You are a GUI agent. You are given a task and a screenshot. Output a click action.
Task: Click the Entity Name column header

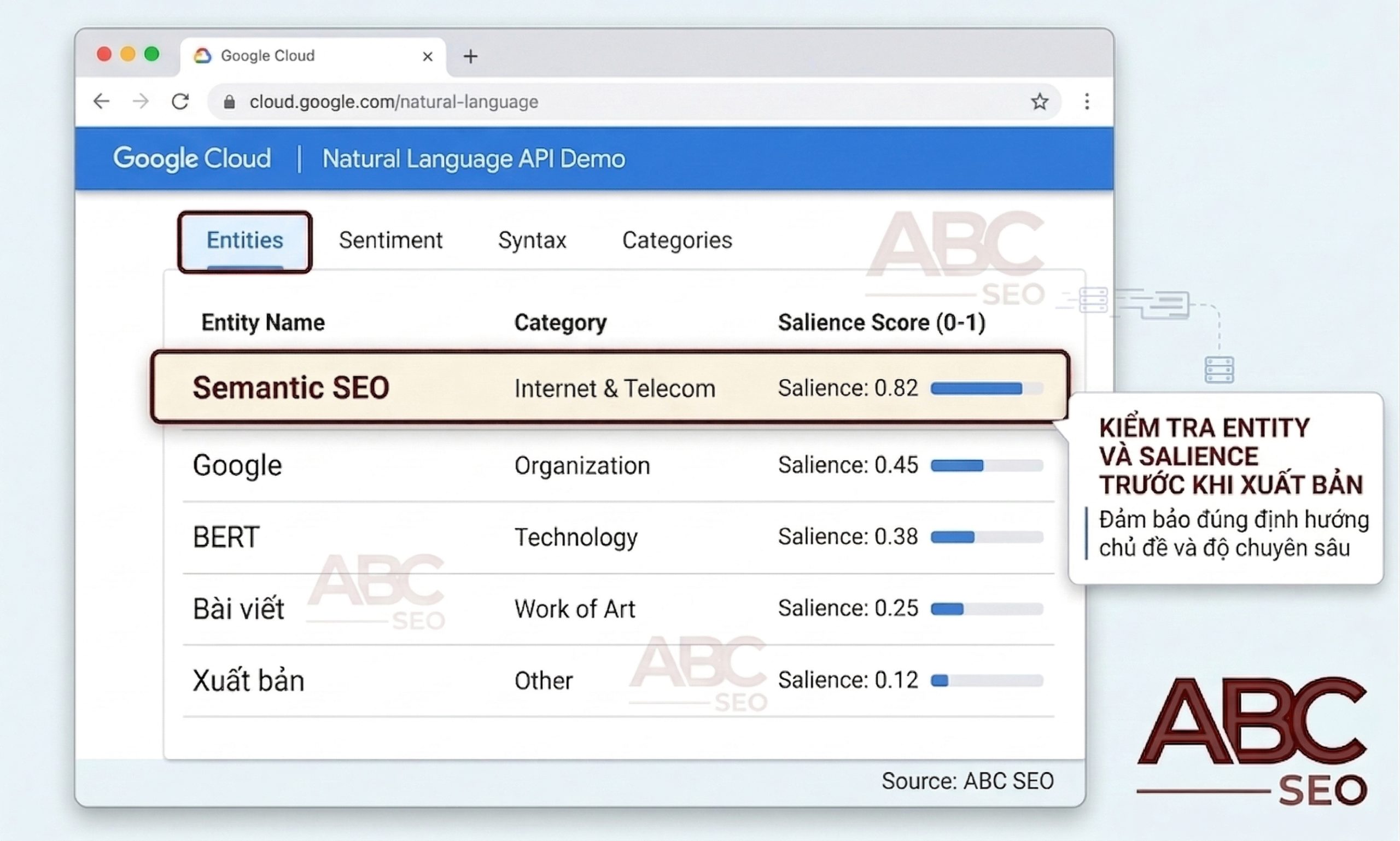point(263,323)
